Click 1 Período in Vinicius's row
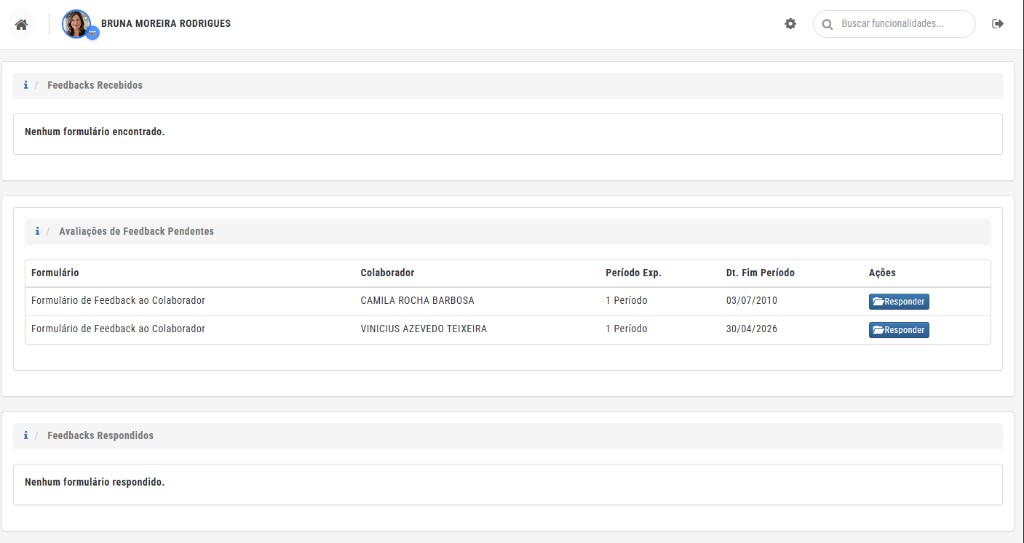This screenshot has width=1024, height=543. (x=626, y=329)
